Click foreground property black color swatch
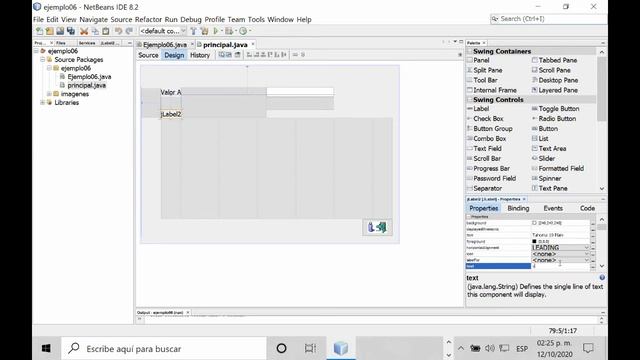Viewport: 640px width, 360px height. point(534,242)
